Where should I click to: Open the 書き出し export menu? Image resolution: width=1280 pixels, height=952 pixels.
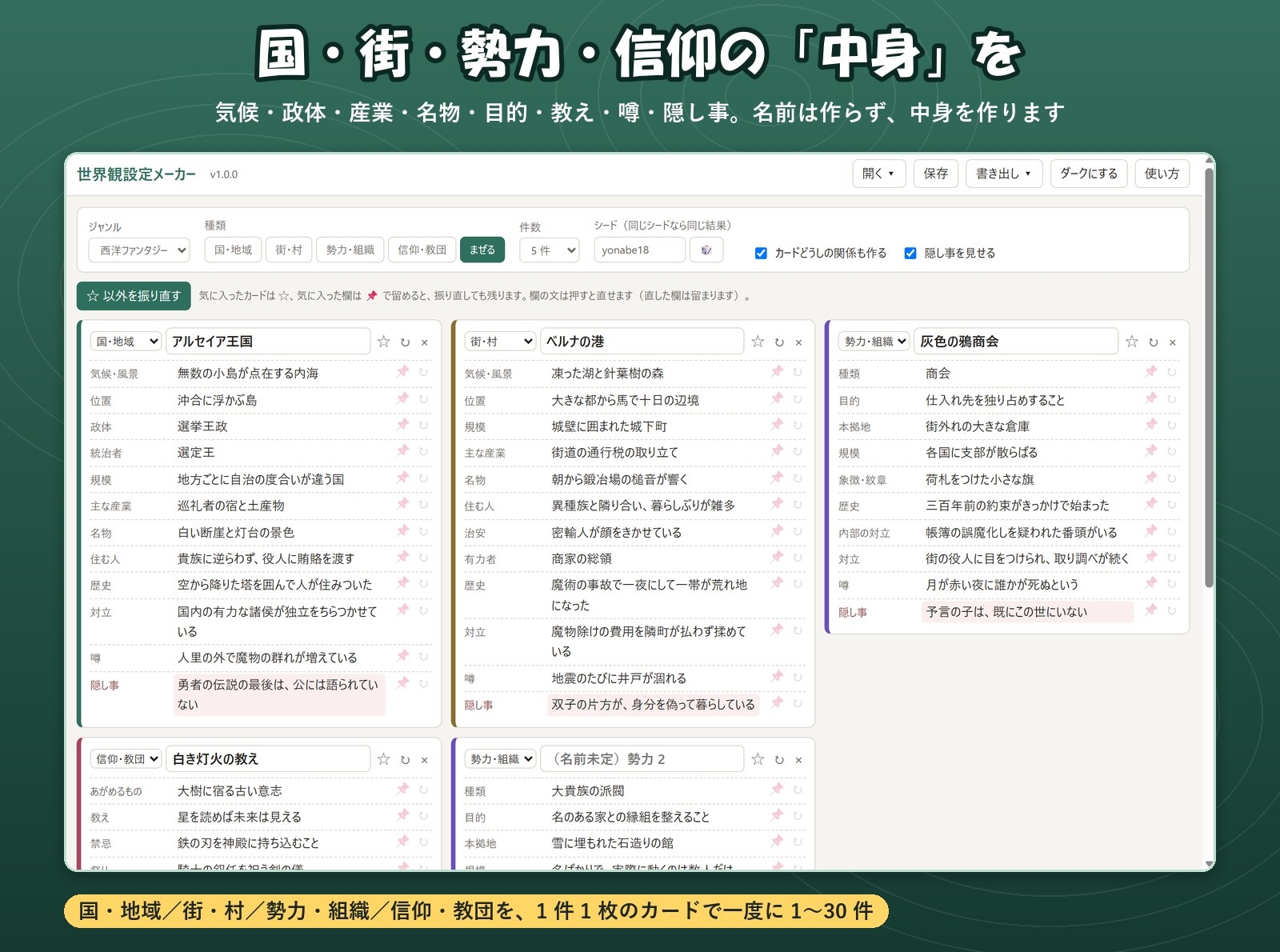[1004, 174]
